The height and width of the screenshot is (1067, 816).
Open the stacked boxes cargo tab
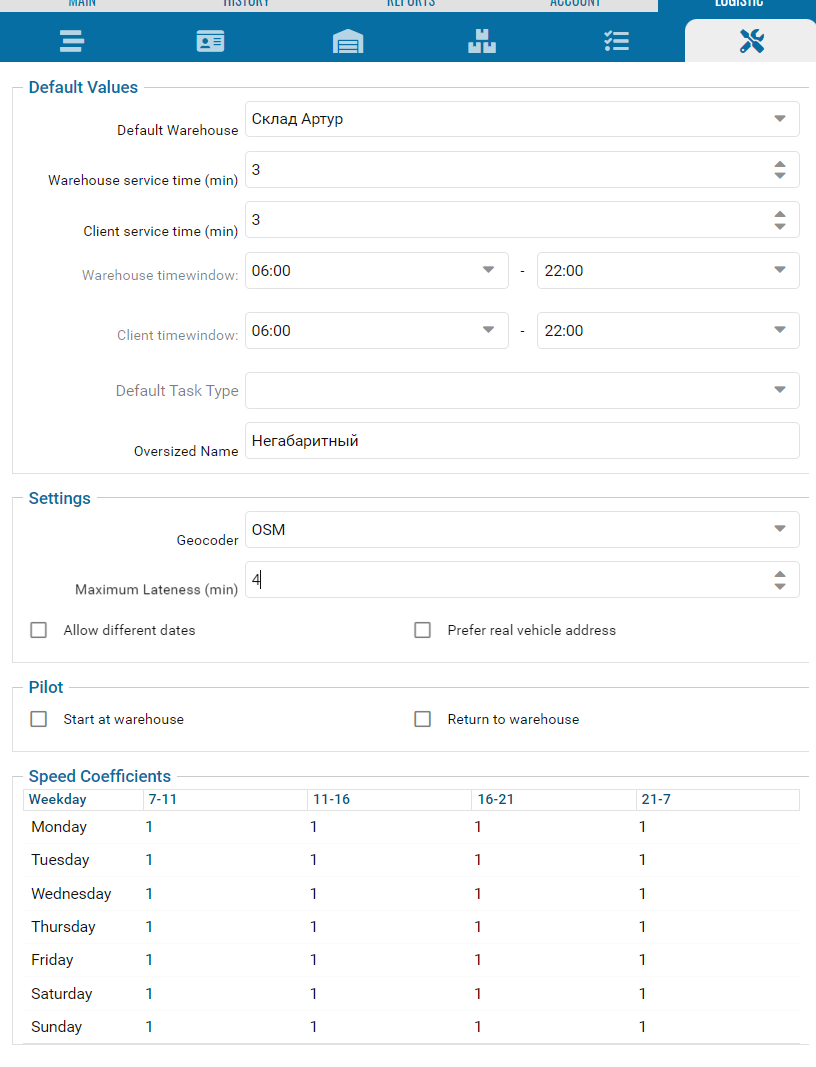tap(481, 41)
